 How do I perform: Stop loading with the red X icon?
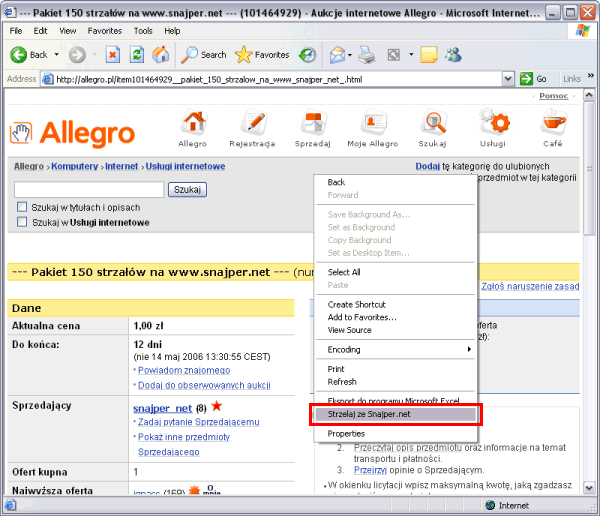(112, 55)
